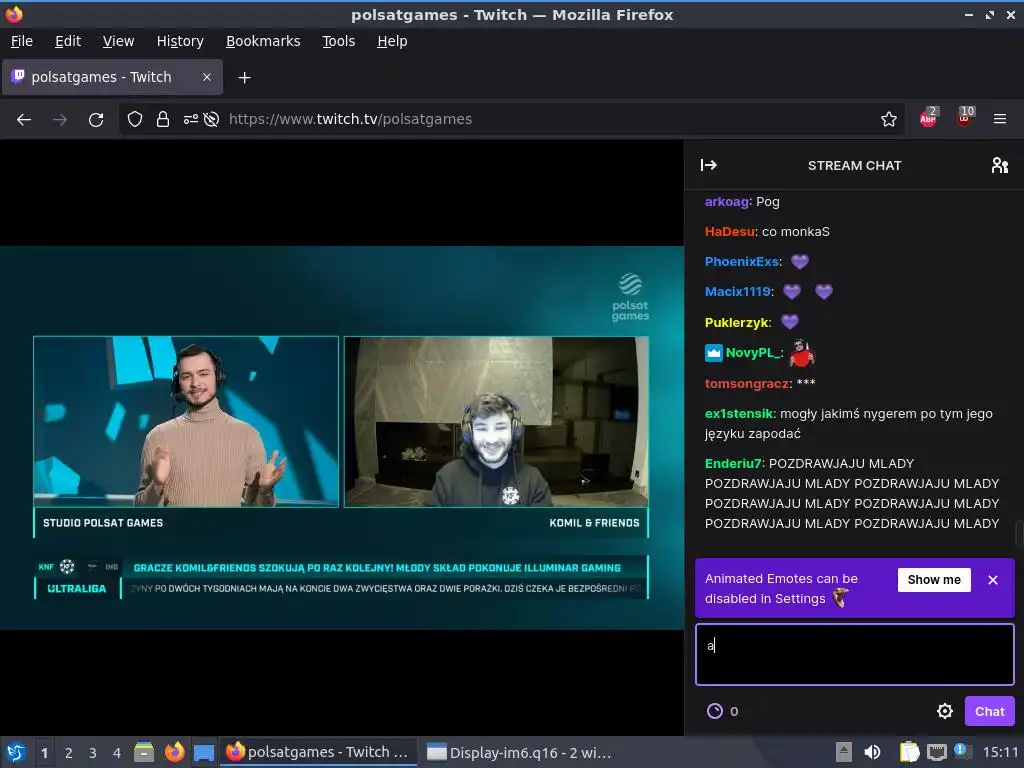This screenshot has height=768, width=1024.
Task: Dismiss the Animated Emotes notice
Action: (993, 580)
